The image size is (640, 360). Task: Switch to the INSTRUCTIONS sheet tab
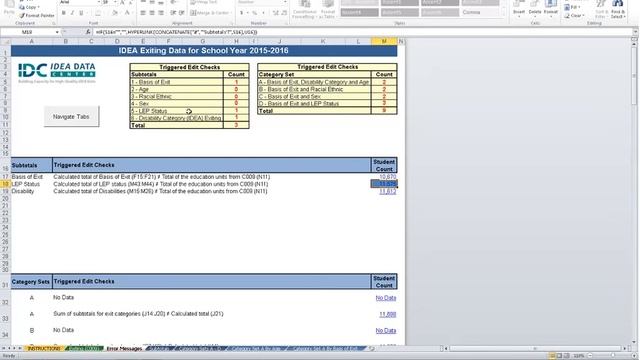pos(44,349)
